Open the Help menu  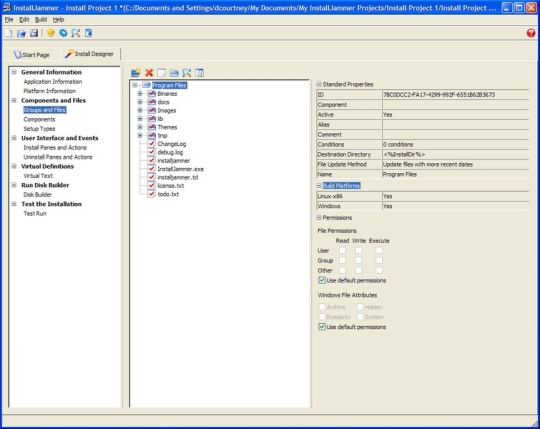(59, 20)
